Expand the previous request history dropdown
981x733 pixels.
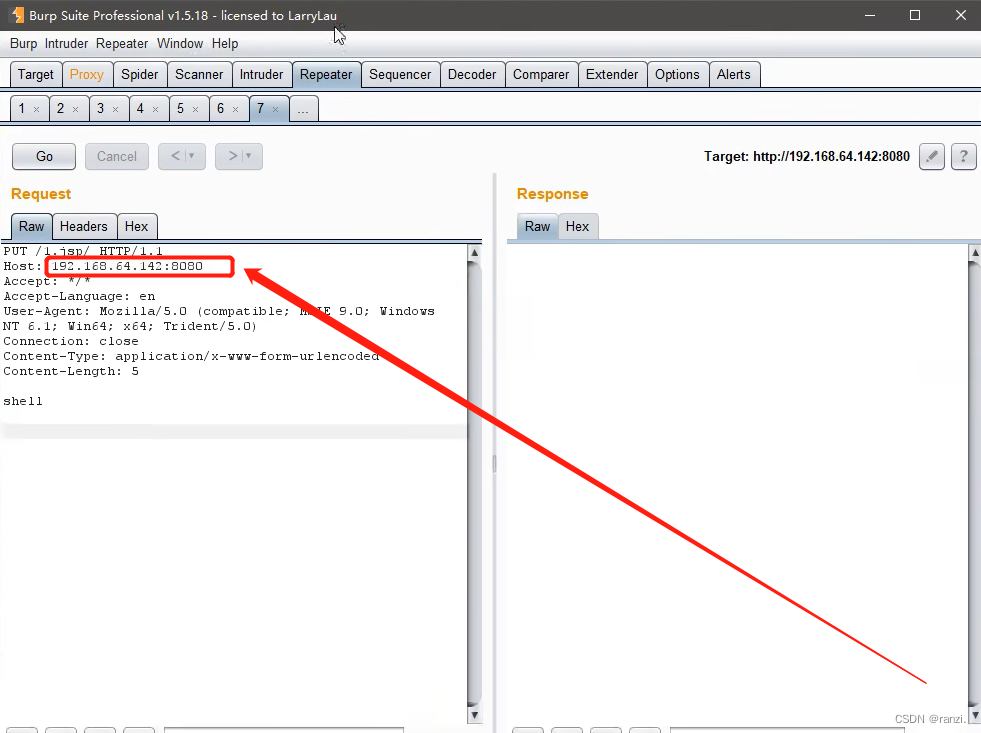click(191, 156)
